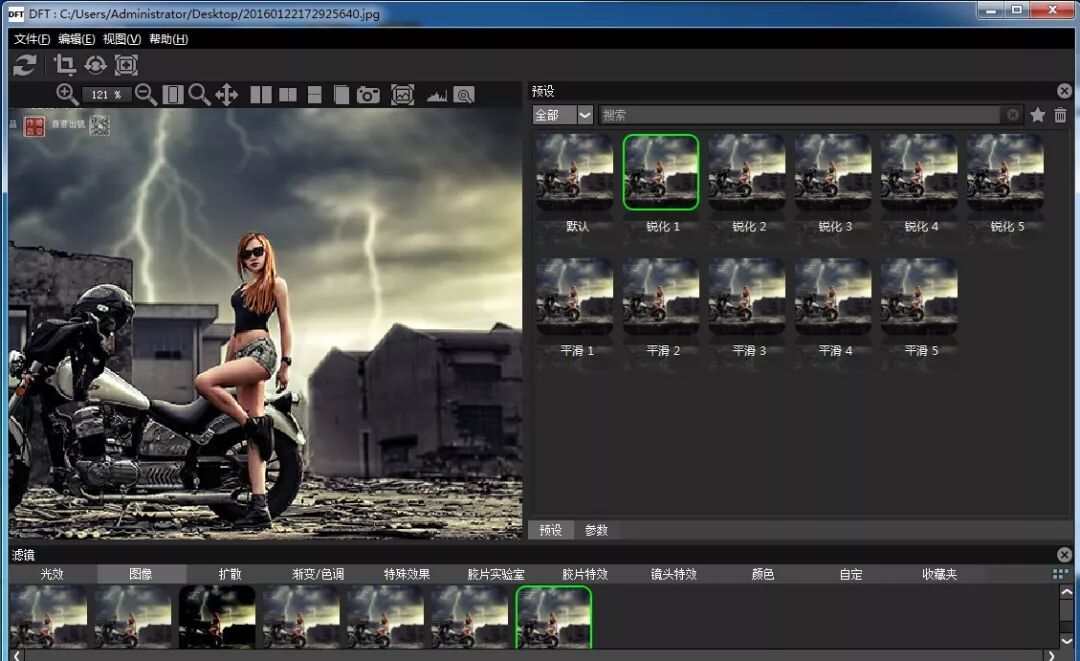The image size is (1080, 661).
Task: Click the camera snapshot icon
Action: pos(368,95)
